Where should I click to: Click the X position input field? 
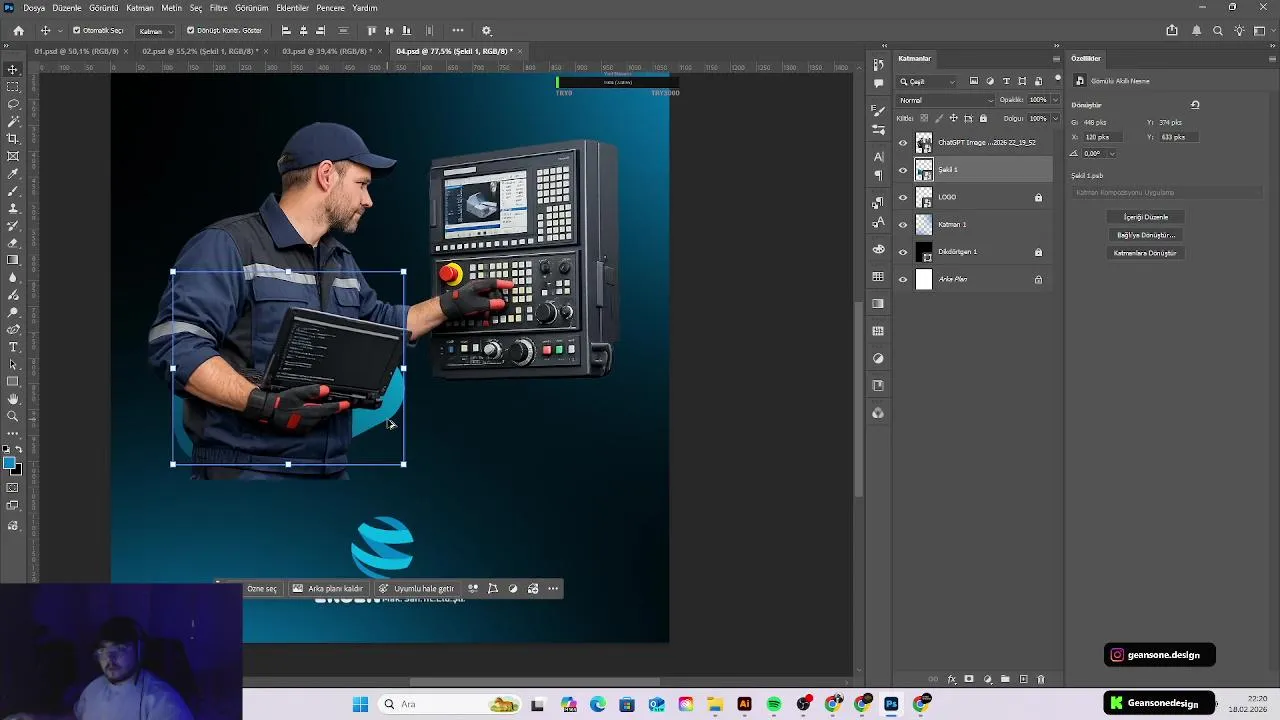point(1104,137)
